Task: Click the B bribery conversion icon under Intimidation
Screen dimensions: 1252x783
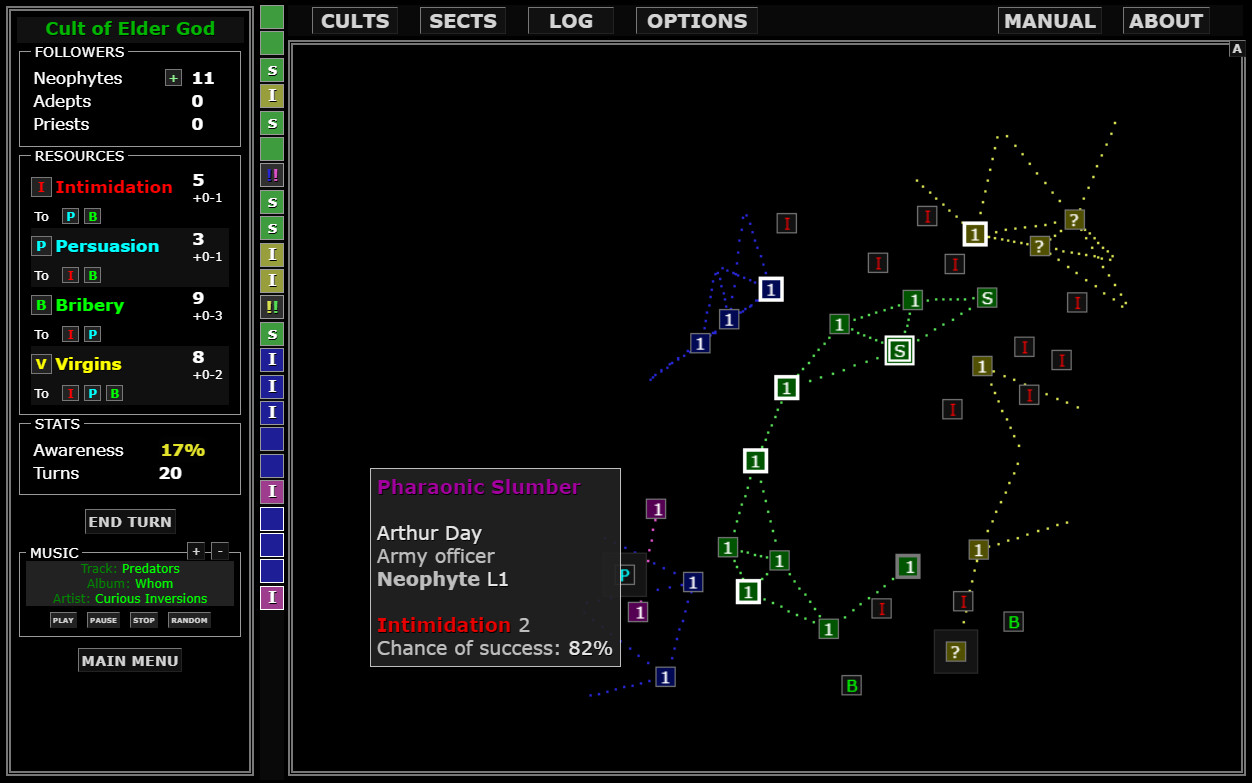Action: coord(92,216)
